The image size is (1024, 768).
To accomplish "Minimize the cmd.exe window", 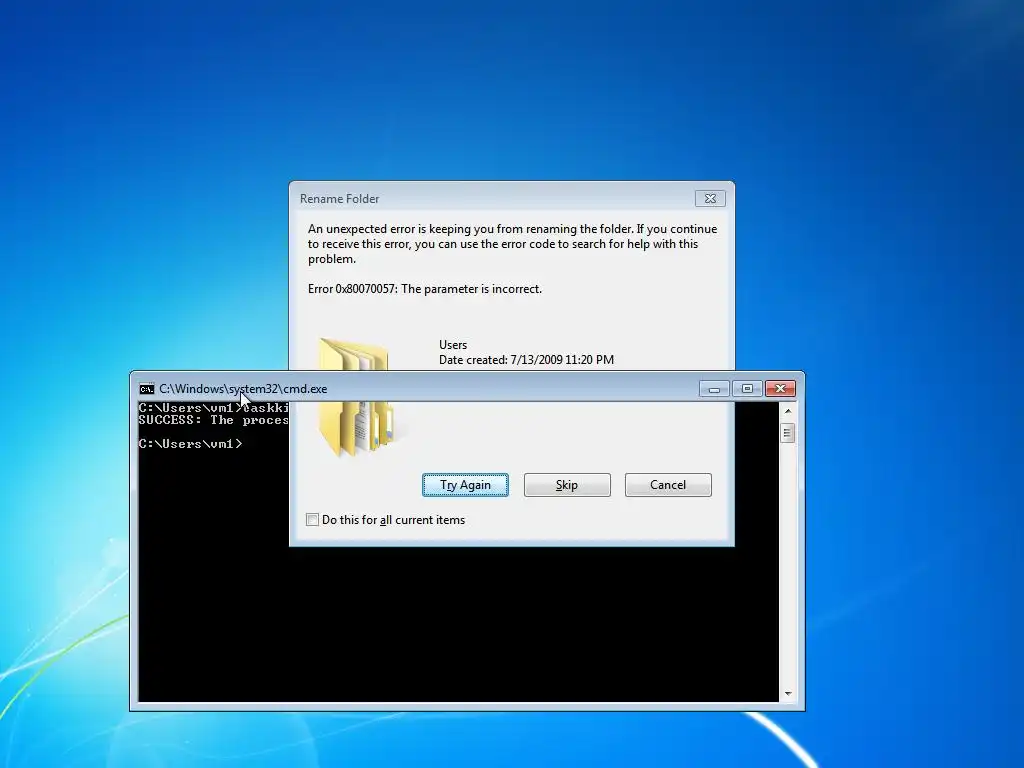I will pos(714,389).
